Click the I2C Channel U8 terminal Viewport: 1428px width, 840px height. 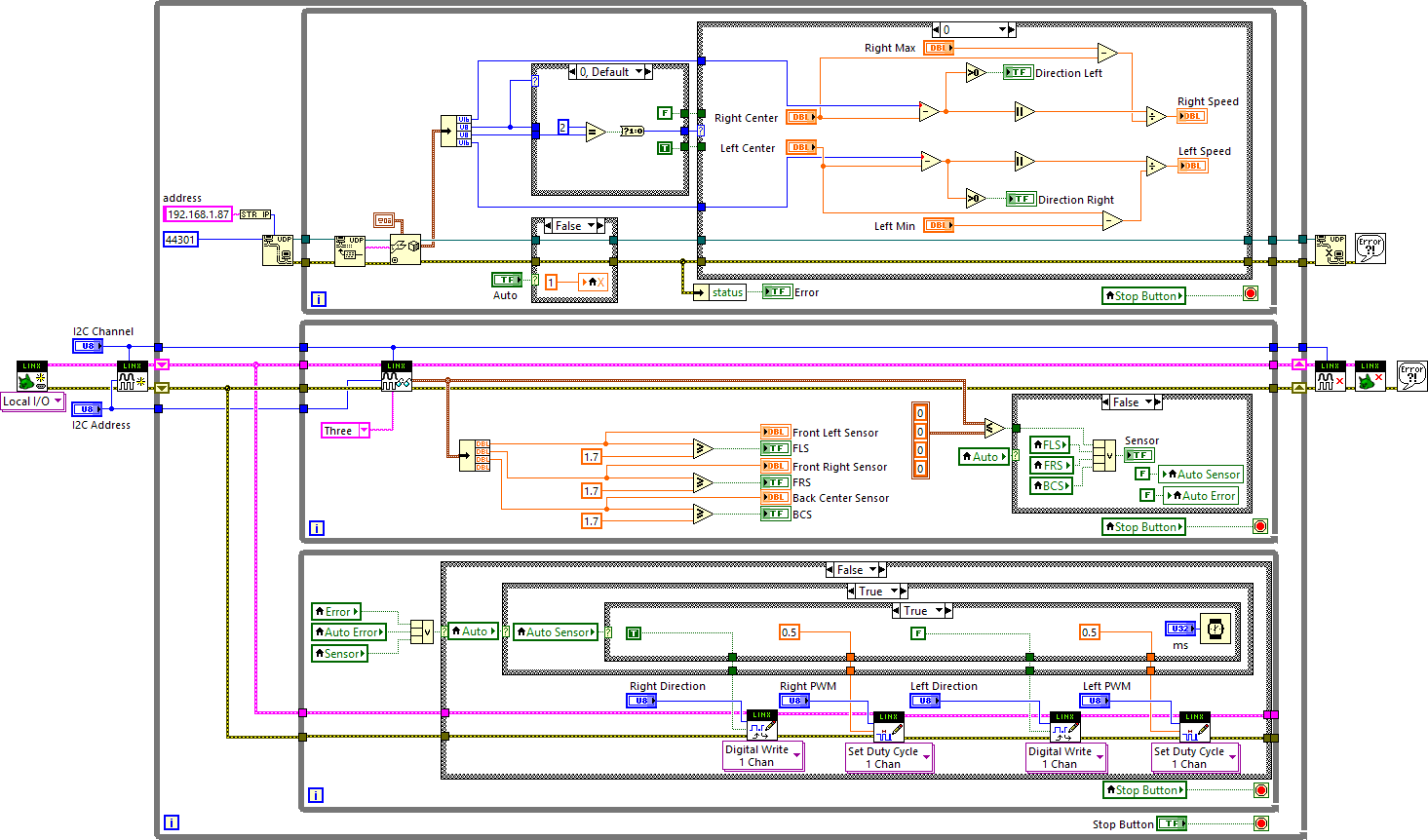[x=88, y=346]
